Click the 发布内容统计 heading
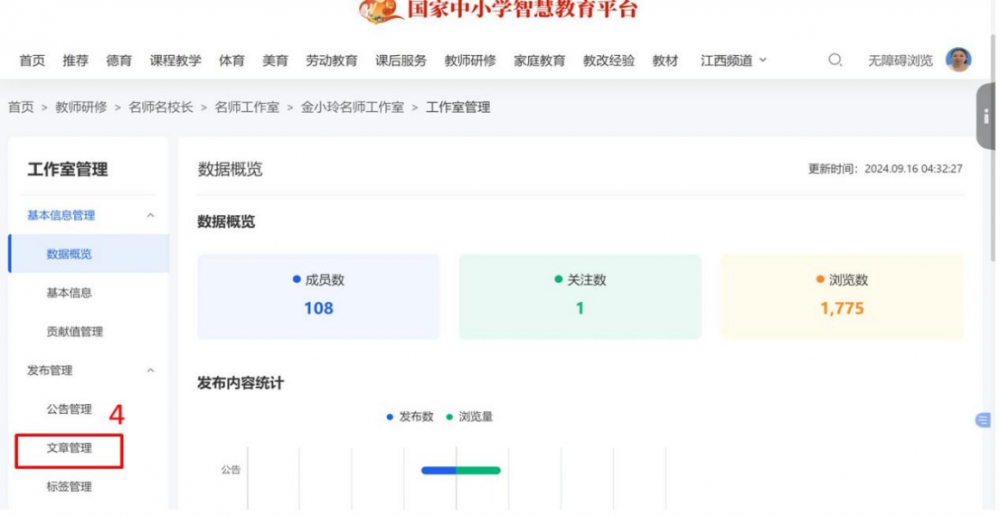 click(x=240, y=383)
